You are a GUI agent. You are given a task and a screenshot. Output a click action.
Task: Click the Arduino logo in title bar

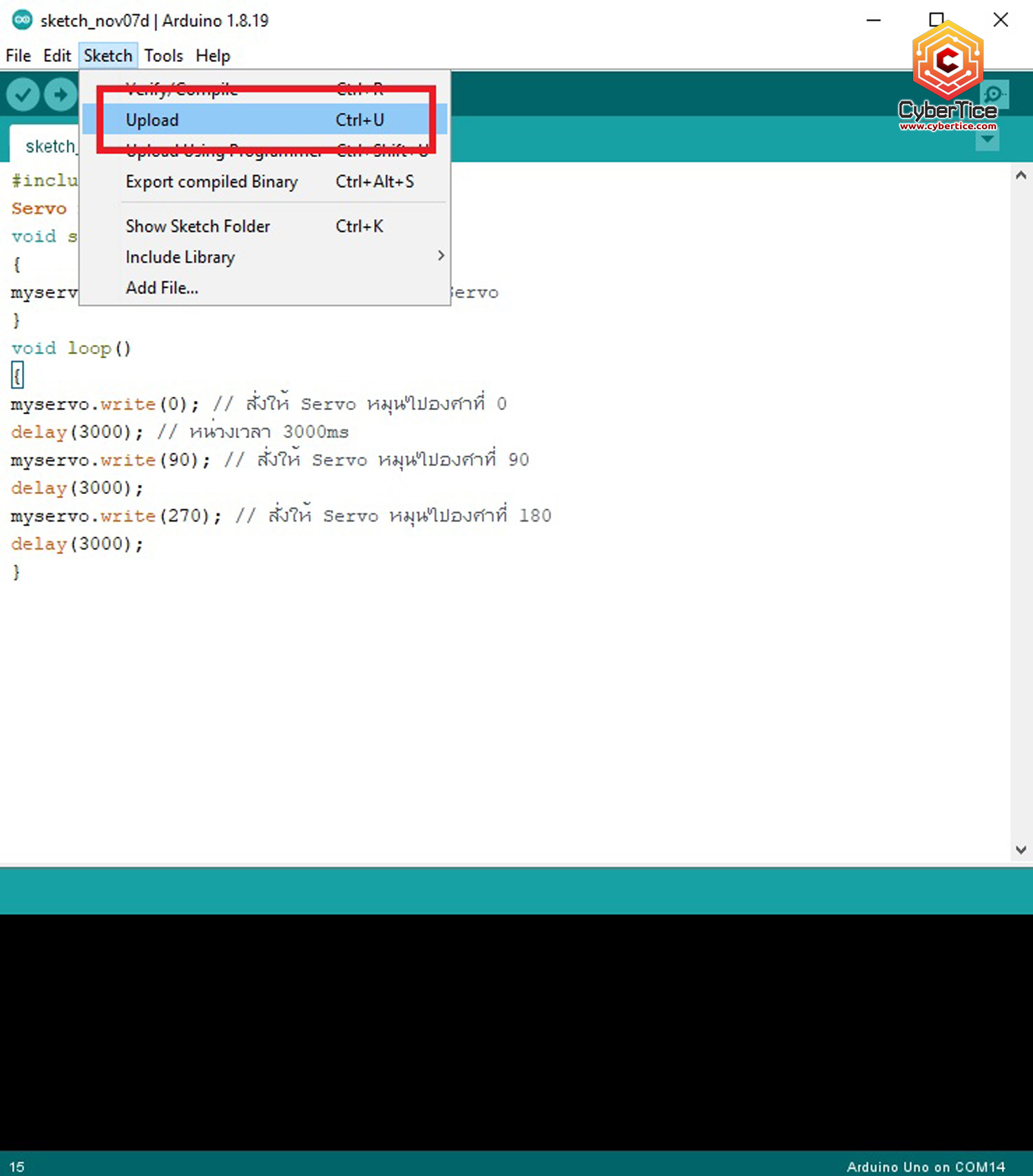(22, 20)
